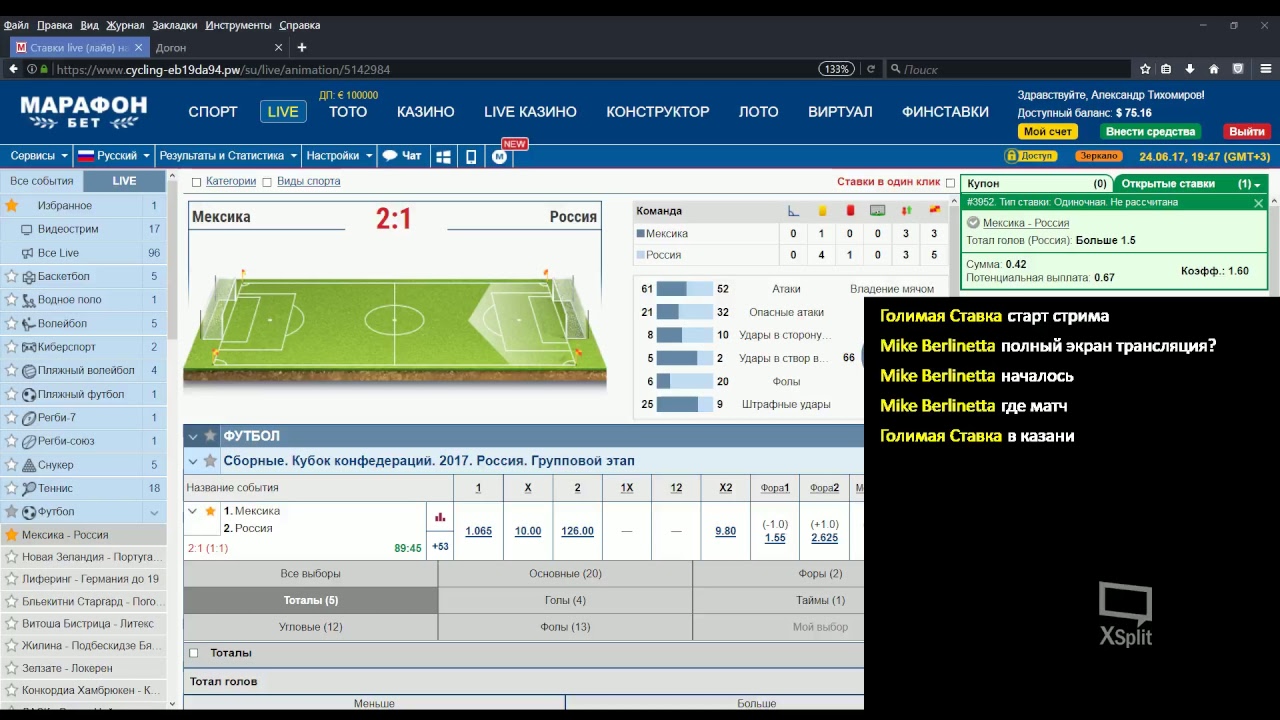Open the Русский language dropdown

click(x=114, y=156)
